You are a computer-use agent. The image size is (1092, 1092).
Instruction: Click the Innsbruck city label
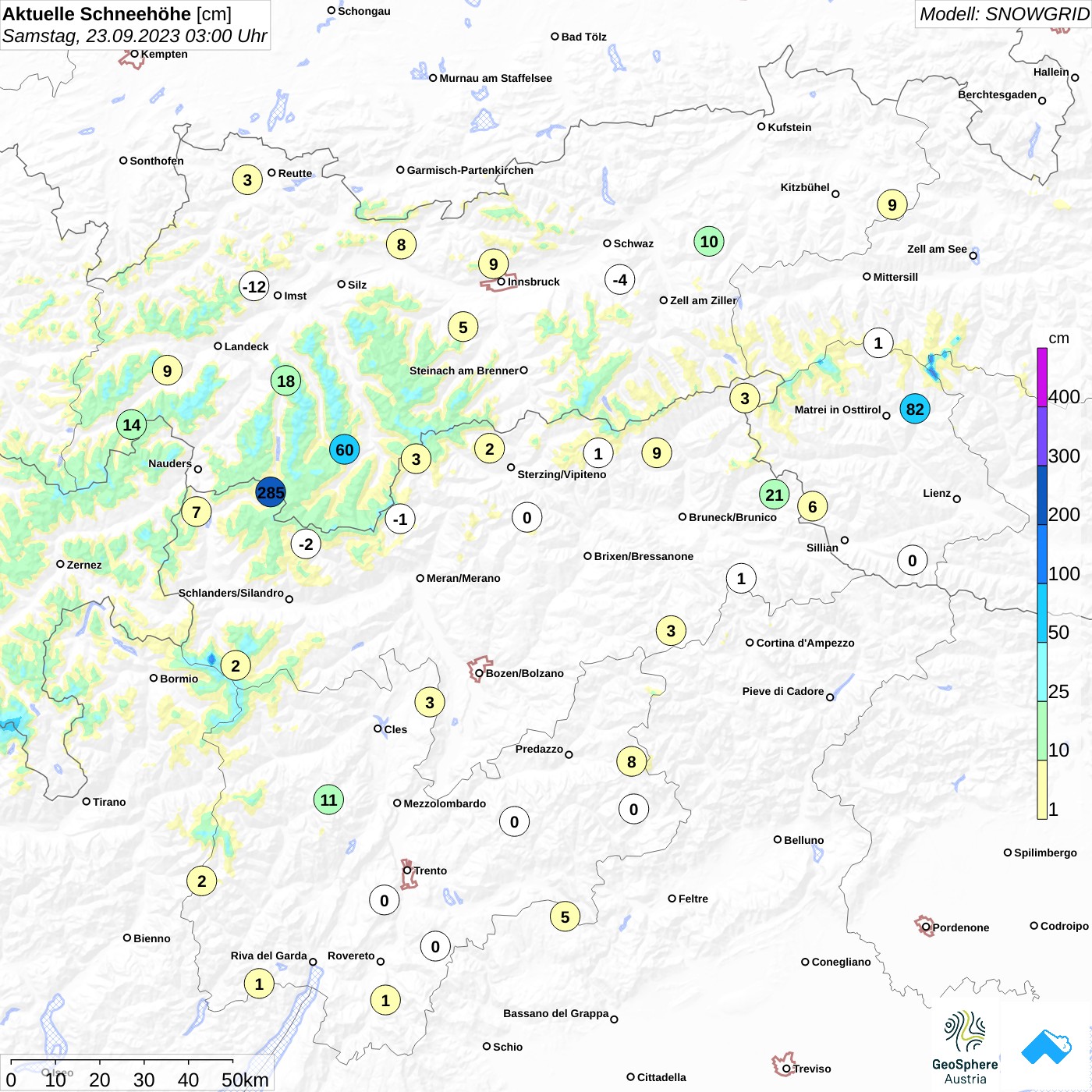(534, 282)
